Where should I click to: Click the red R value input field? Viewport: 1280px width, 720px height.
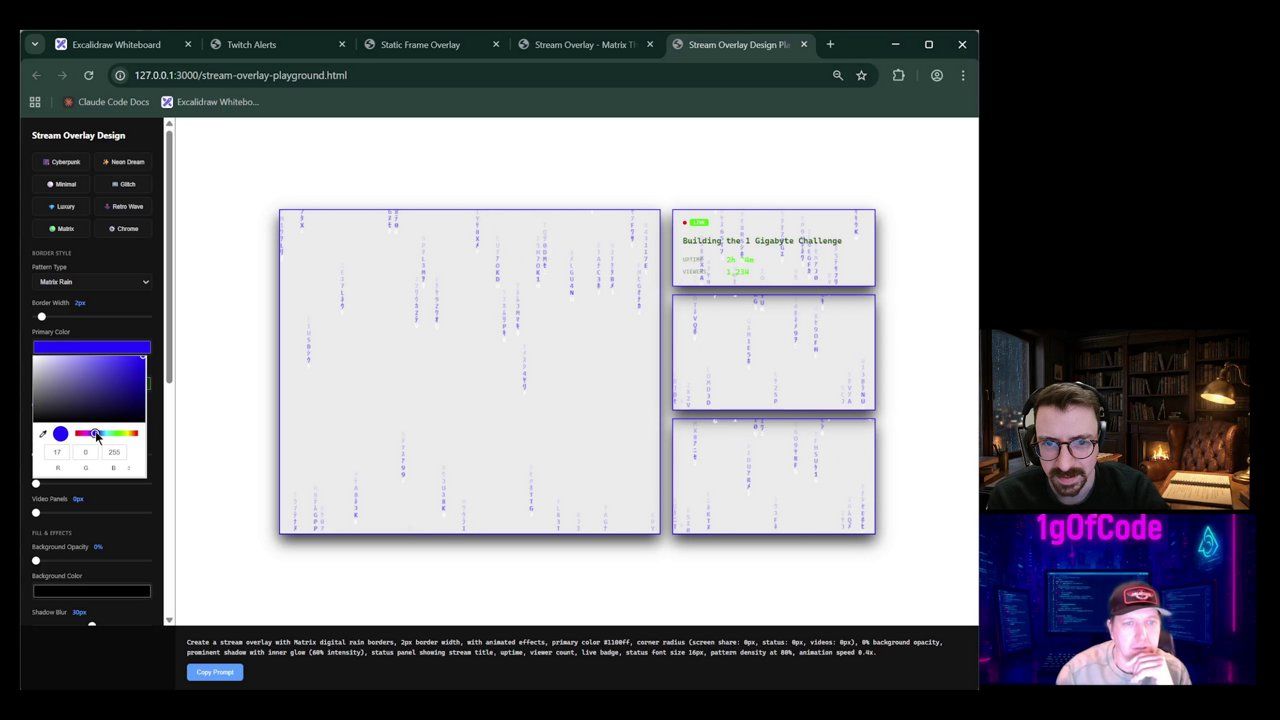click(x=57, y=452)
